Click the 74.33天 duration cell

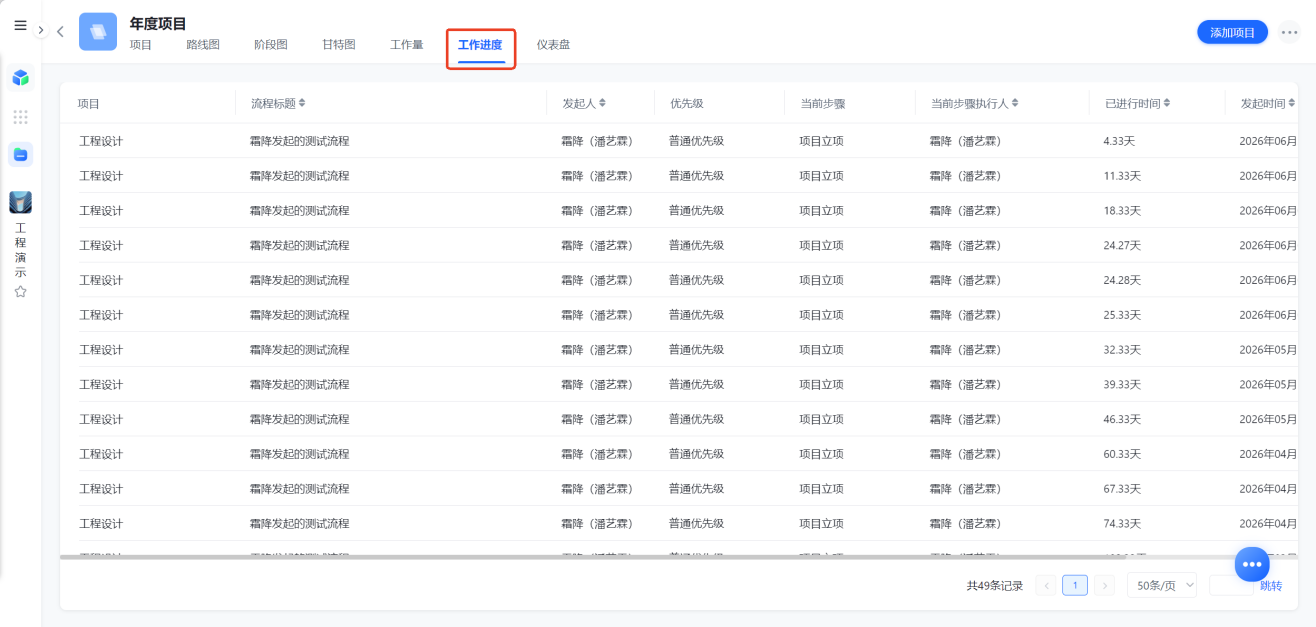click(x=1122, y=523)
